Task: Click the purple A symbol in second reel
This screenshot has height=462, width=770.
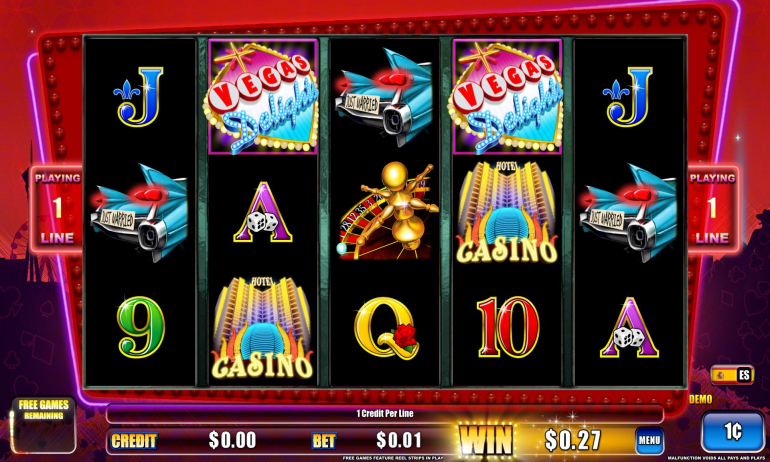Action: (x=263, y=212)
